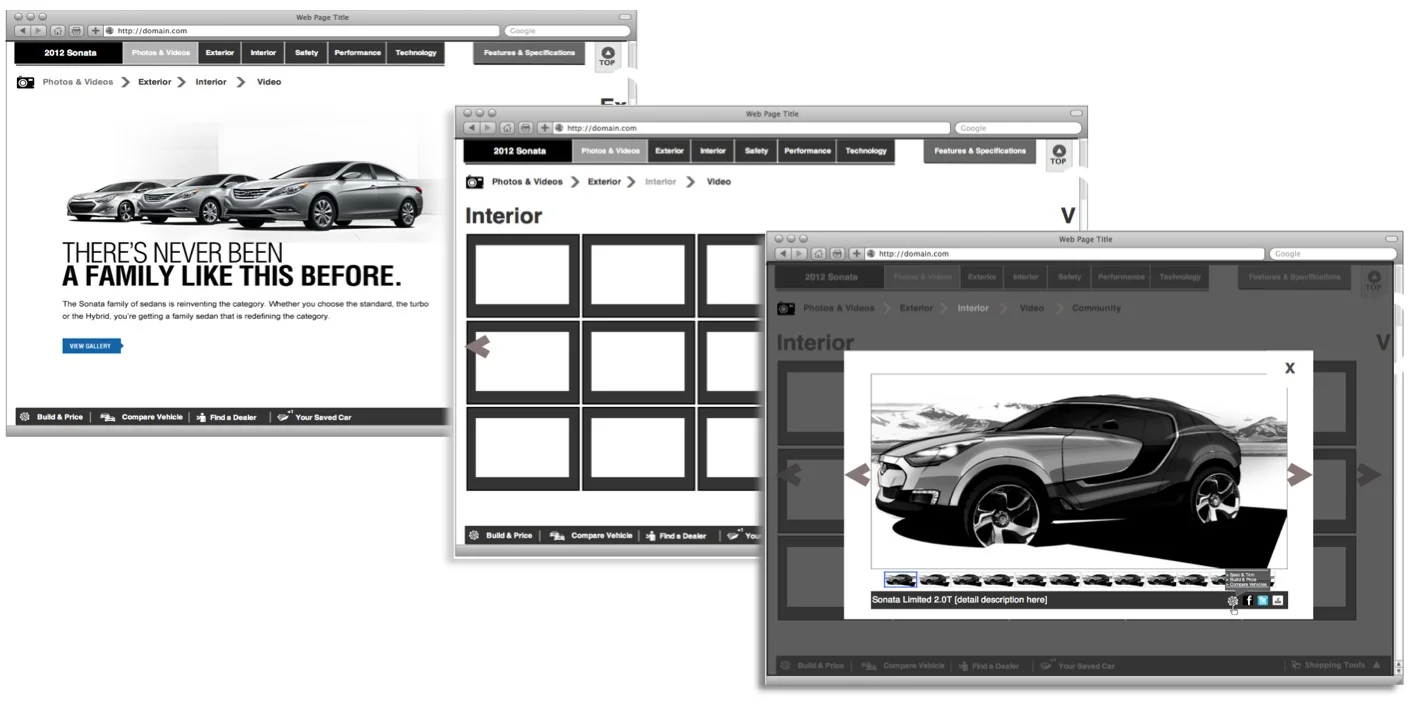Print page from the leftmost browser window
Screen dimensions: 1412x703
click(x=76, y=31)
